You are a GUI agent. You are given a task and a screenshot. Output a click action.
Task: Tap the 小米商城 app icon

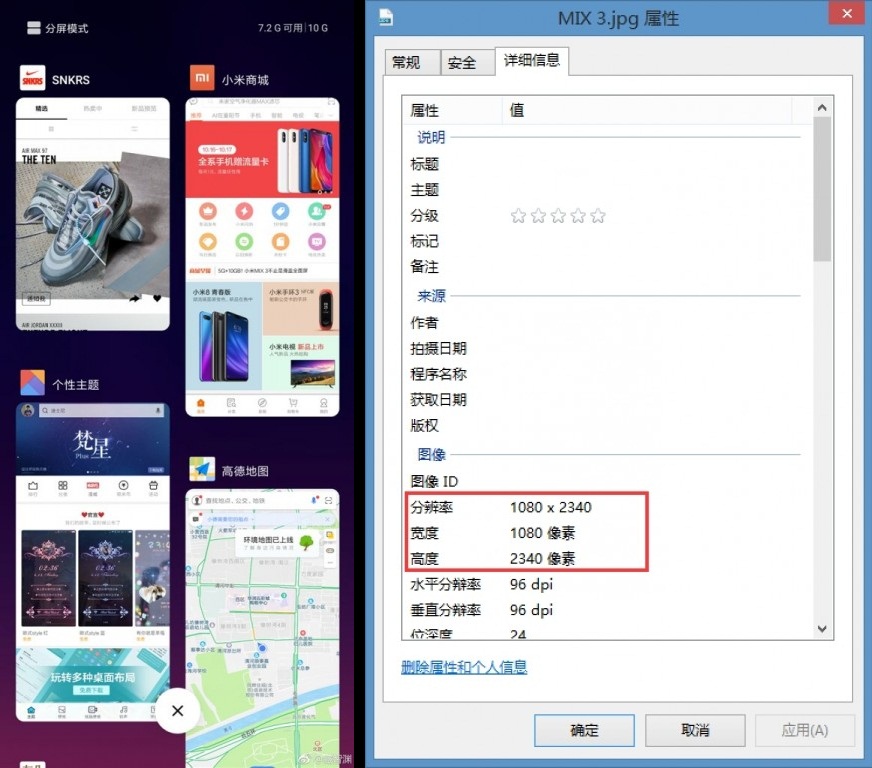tap(203, 79)
